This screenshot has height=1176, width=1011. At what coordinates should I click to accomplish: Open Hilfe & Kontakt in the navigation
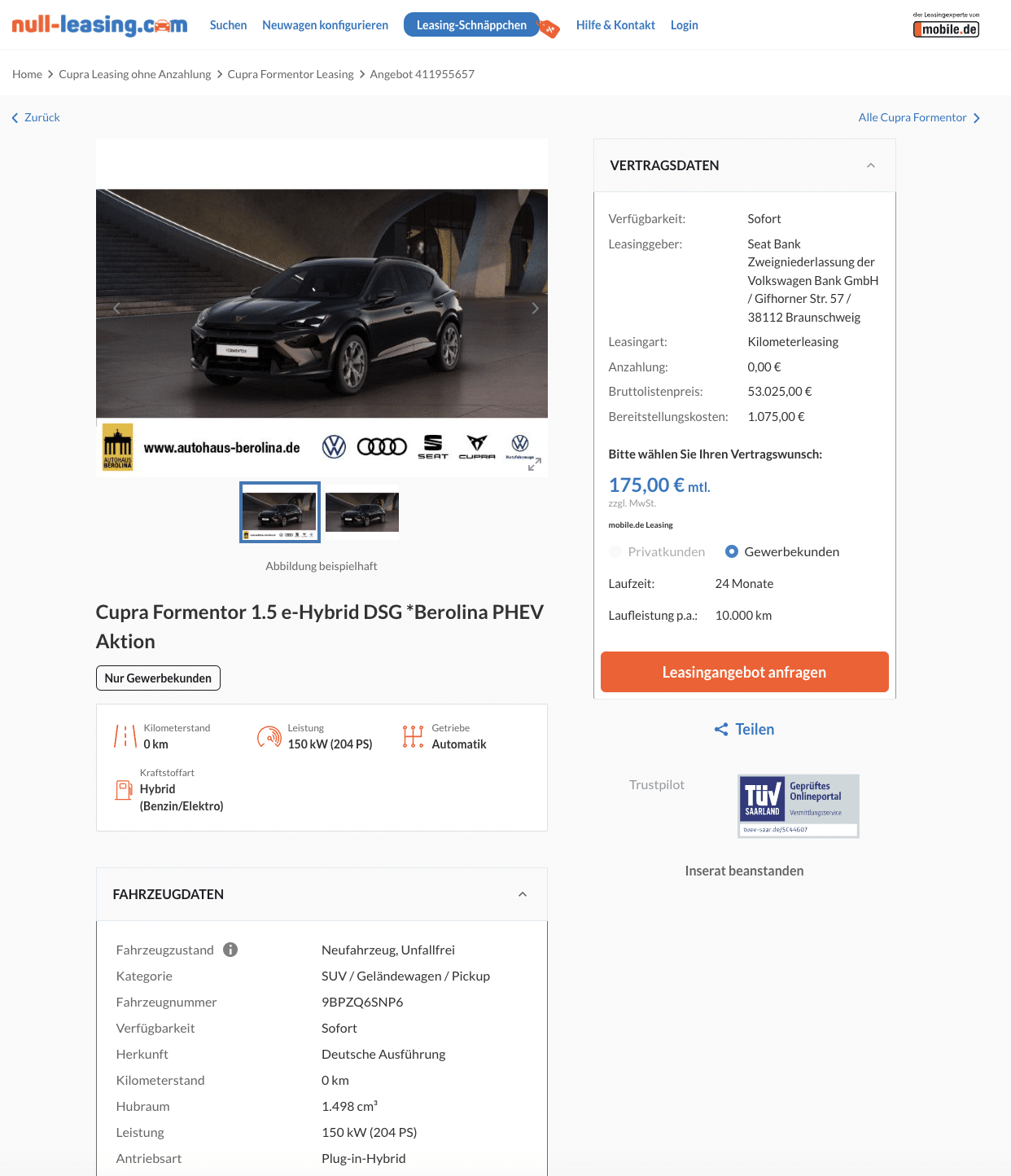615,25
